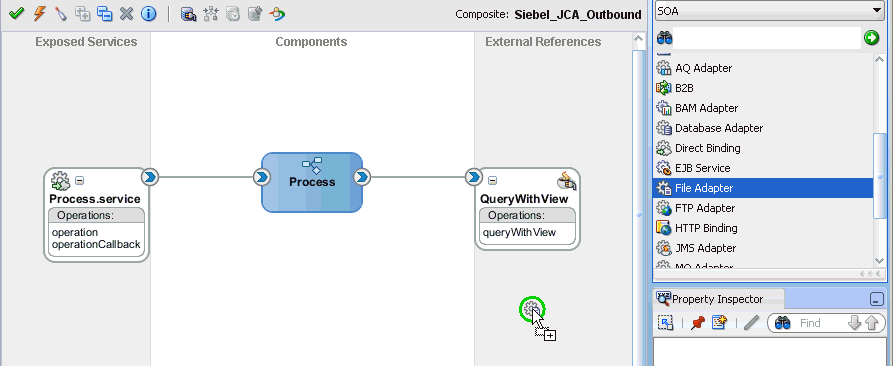The image size is (893, 366).
Task: Click the blue information icon in toolbar
Action: pos(149,14)
